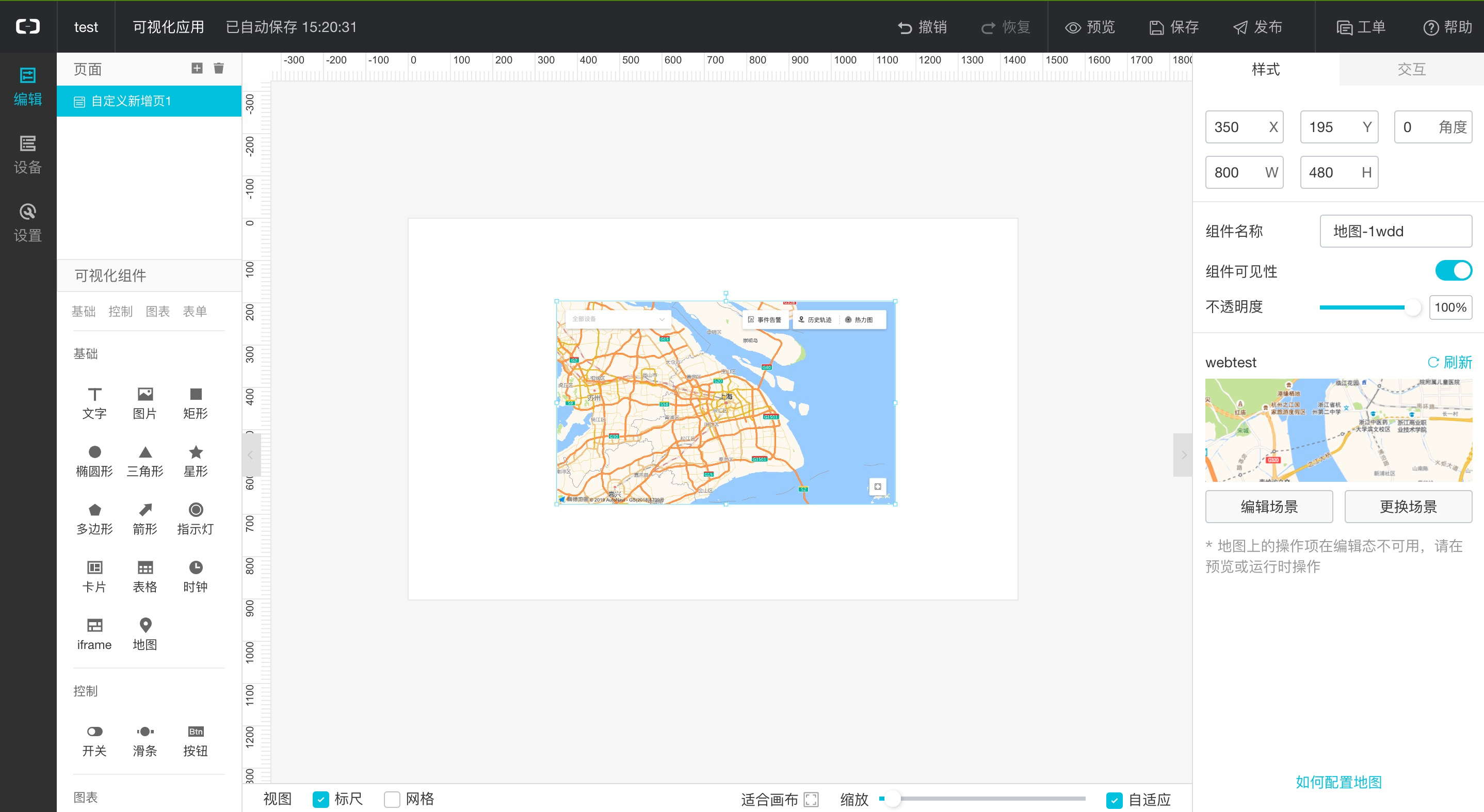1484x812 pixels.
Task: Switch to the 样式 style tab
Action: click(x=1266, y=69)
